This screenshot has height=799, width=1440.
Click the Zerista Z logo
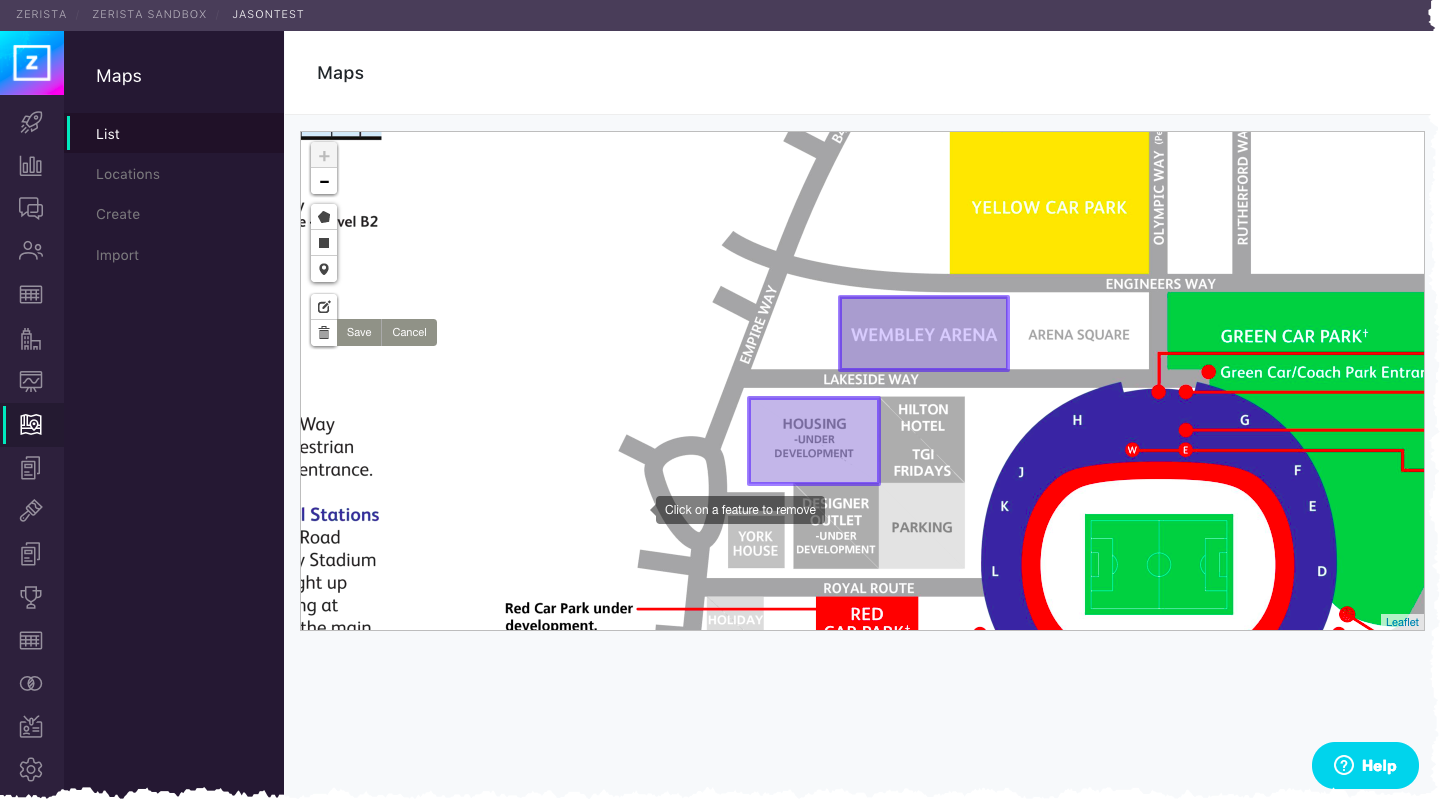(x=32, y=63)
